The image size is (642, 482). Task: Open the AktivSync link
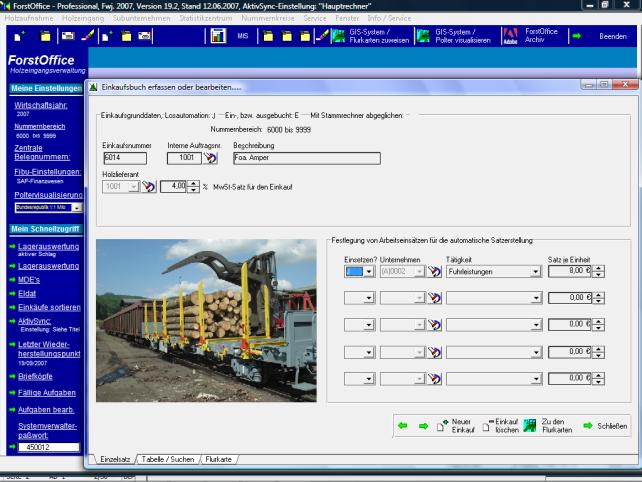[34, 321]
